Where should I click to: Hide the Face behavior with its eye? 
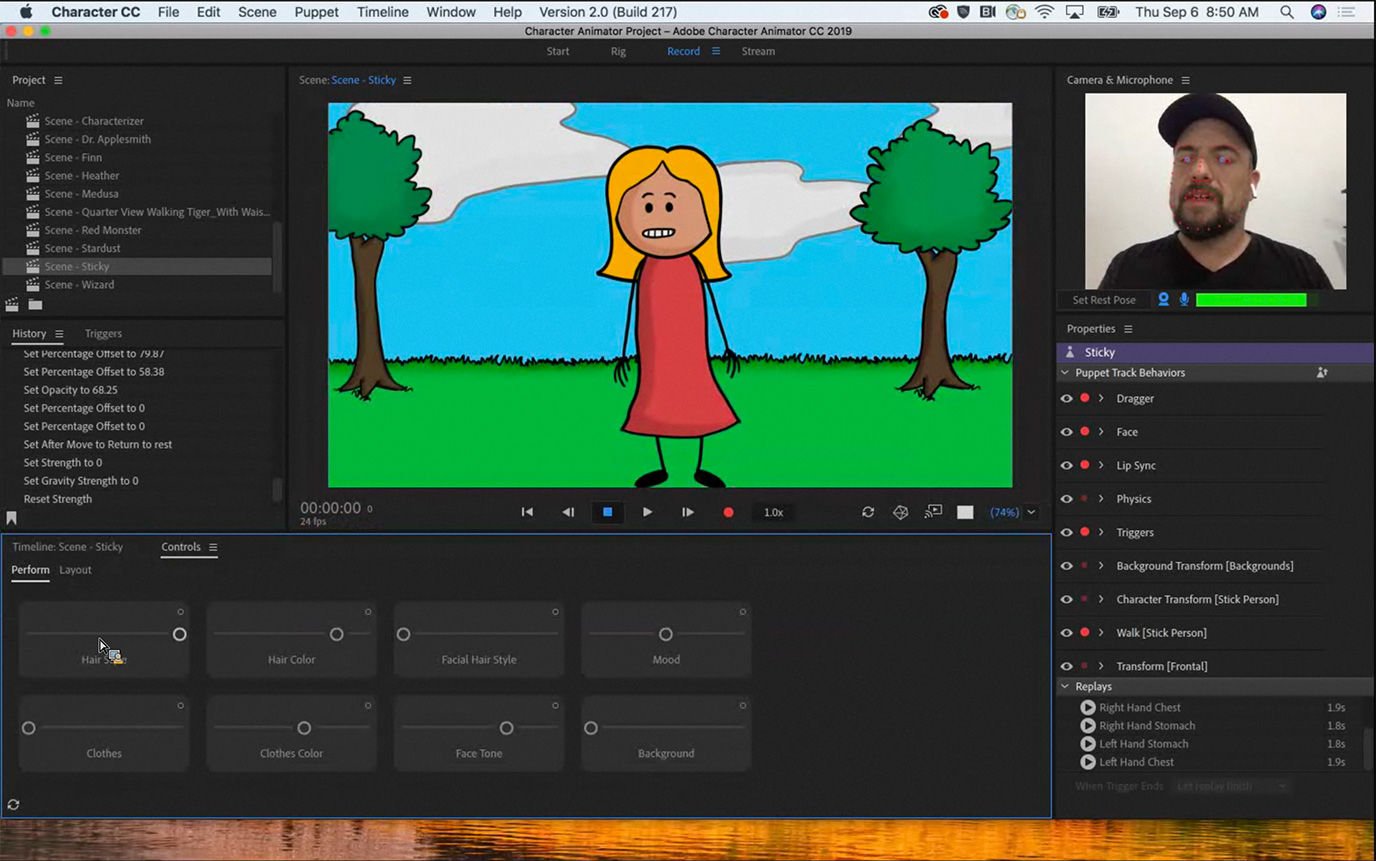[x=1066, y=432]
